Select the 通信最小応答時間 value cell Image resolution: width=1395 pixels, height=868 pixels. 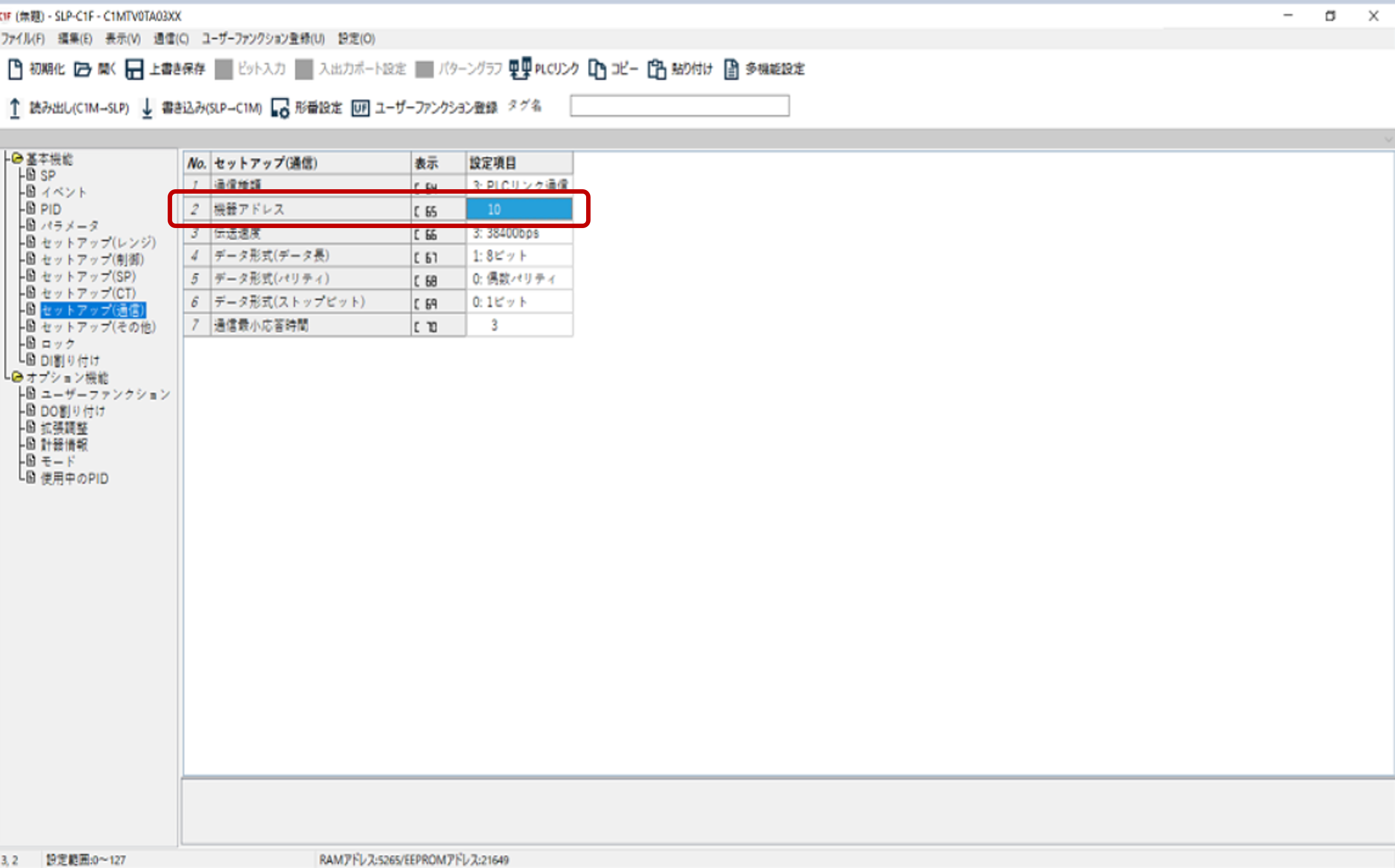(519, 325)
